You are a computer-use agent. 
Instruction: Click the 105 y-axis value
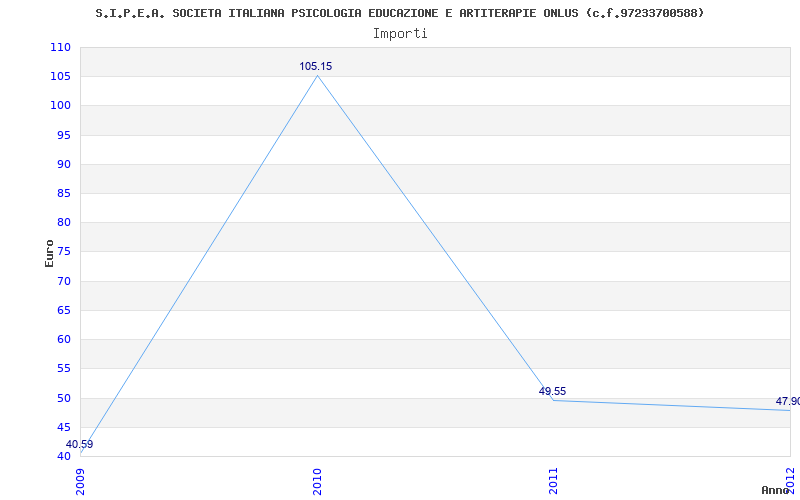pyautogui.click(x=60, y=77)
